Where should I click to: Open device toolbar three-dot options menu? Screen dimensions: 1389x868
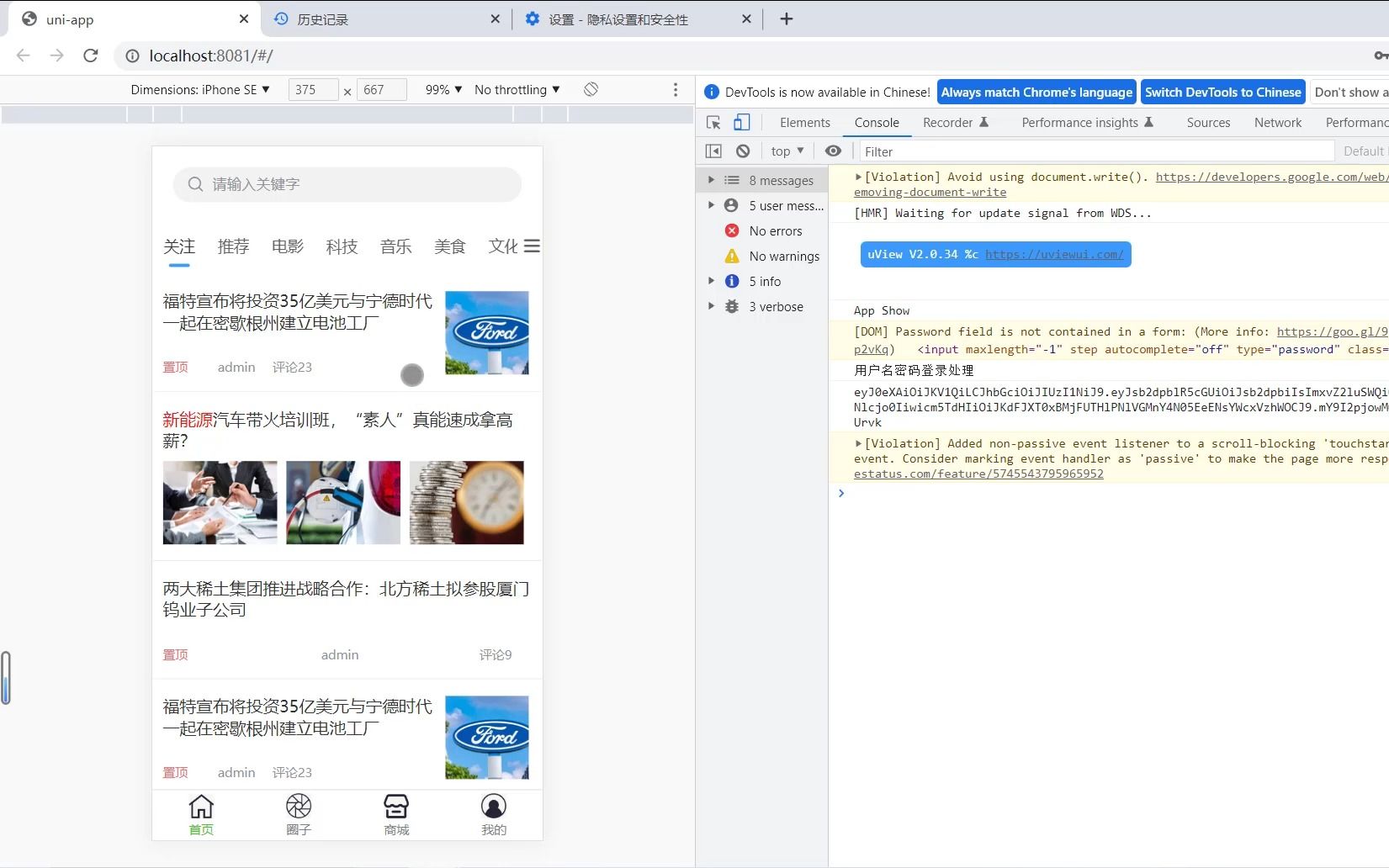tap(676, 90)
